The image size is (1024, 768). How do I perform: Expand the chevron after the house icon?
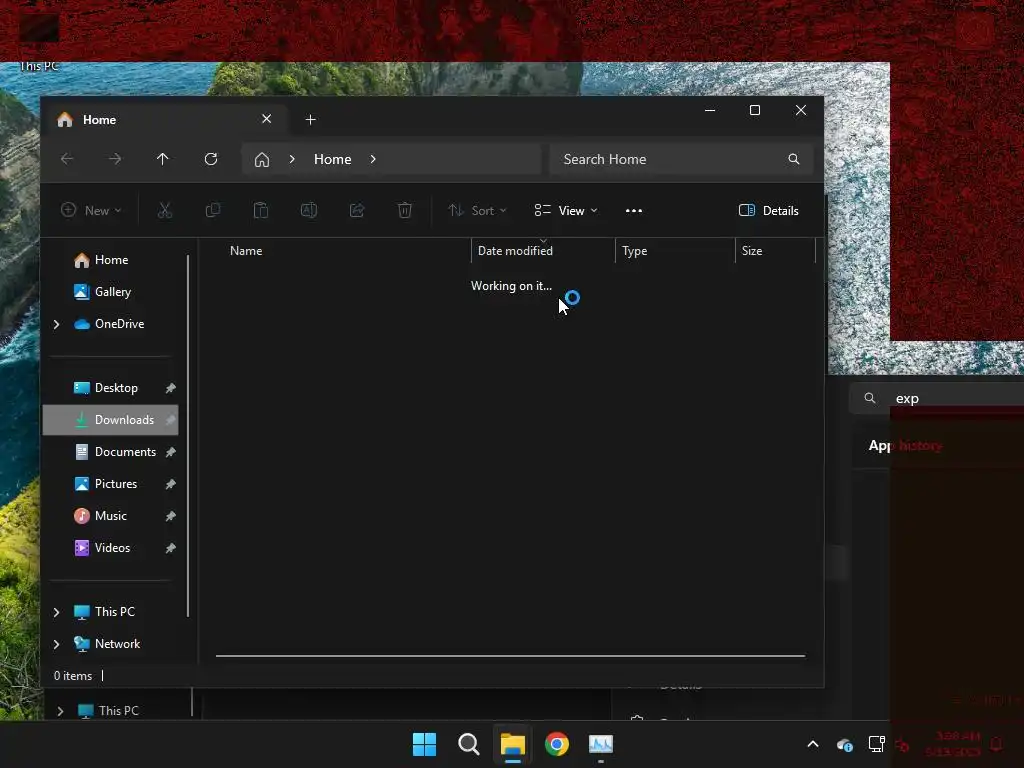pyautogui.click(x=292, y=159)
